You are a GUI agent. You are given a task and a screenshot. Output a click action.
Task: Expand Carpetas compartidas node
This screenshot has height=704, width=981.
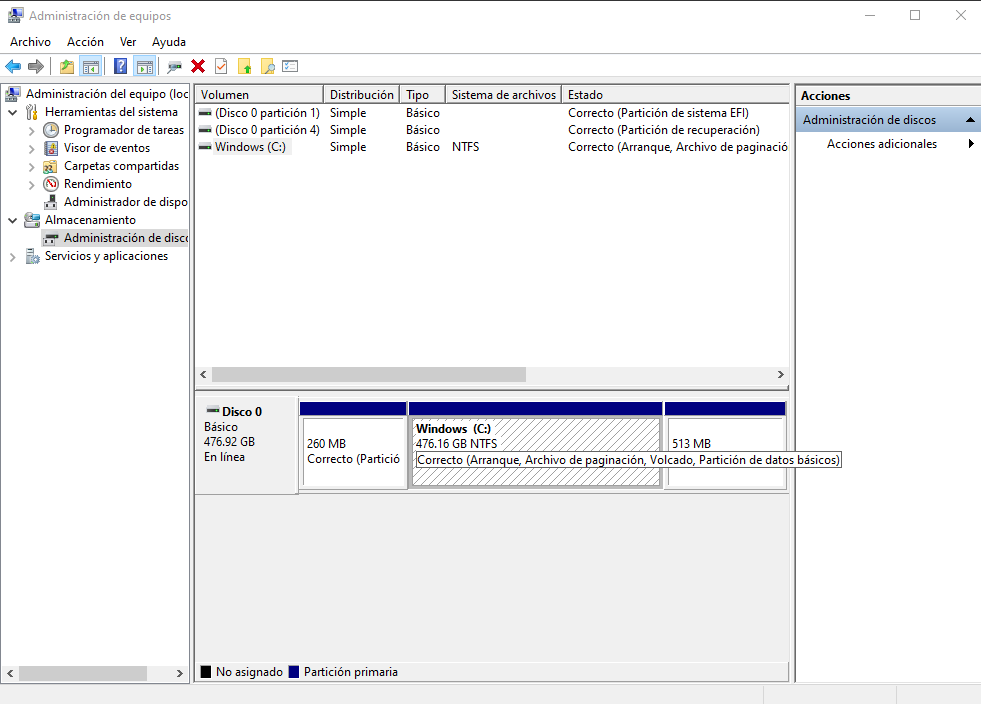[x=31, y=167]
